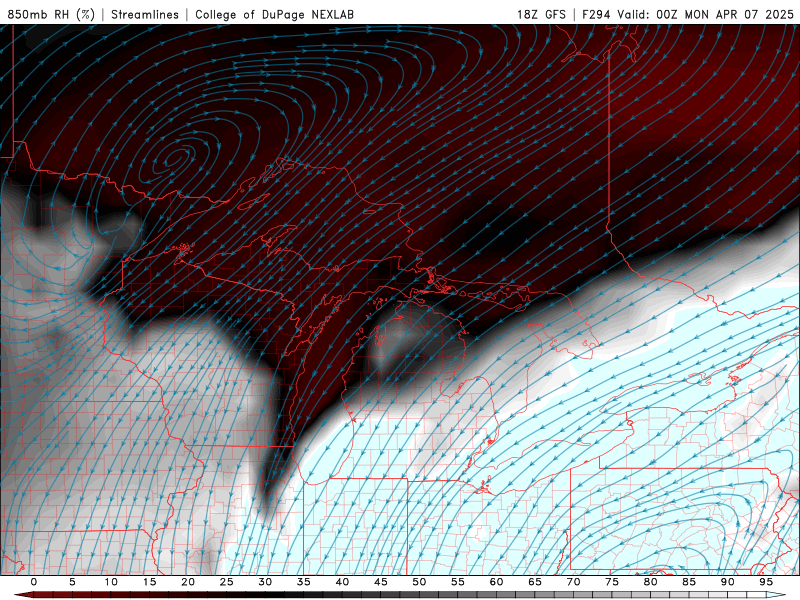Select the "15" label on color scale
800x600 pixels.
pos(149,582)
